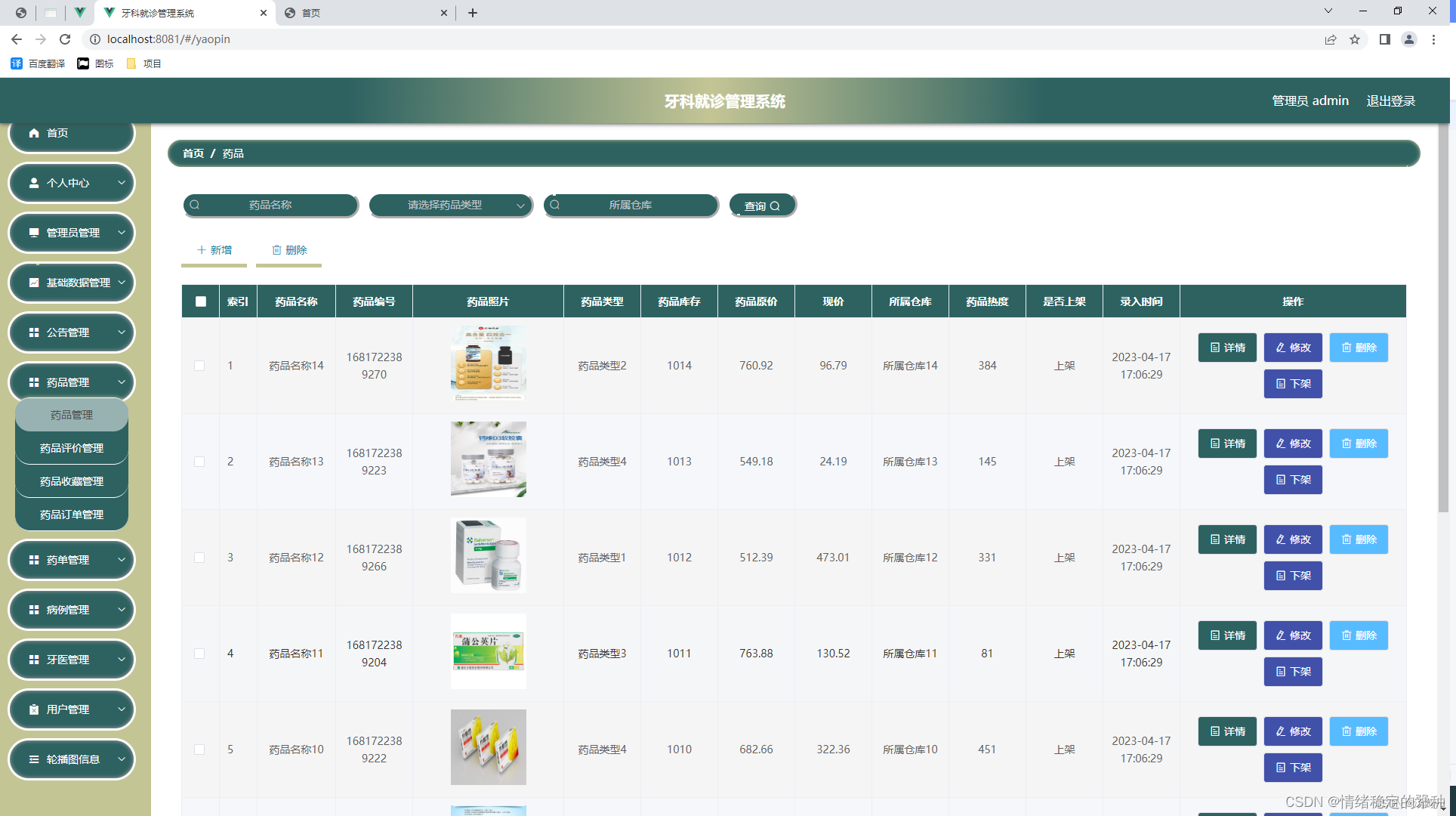Click the clipboard icon beside 用户管理
This screenshot has height=816, width=1456.
34,709
